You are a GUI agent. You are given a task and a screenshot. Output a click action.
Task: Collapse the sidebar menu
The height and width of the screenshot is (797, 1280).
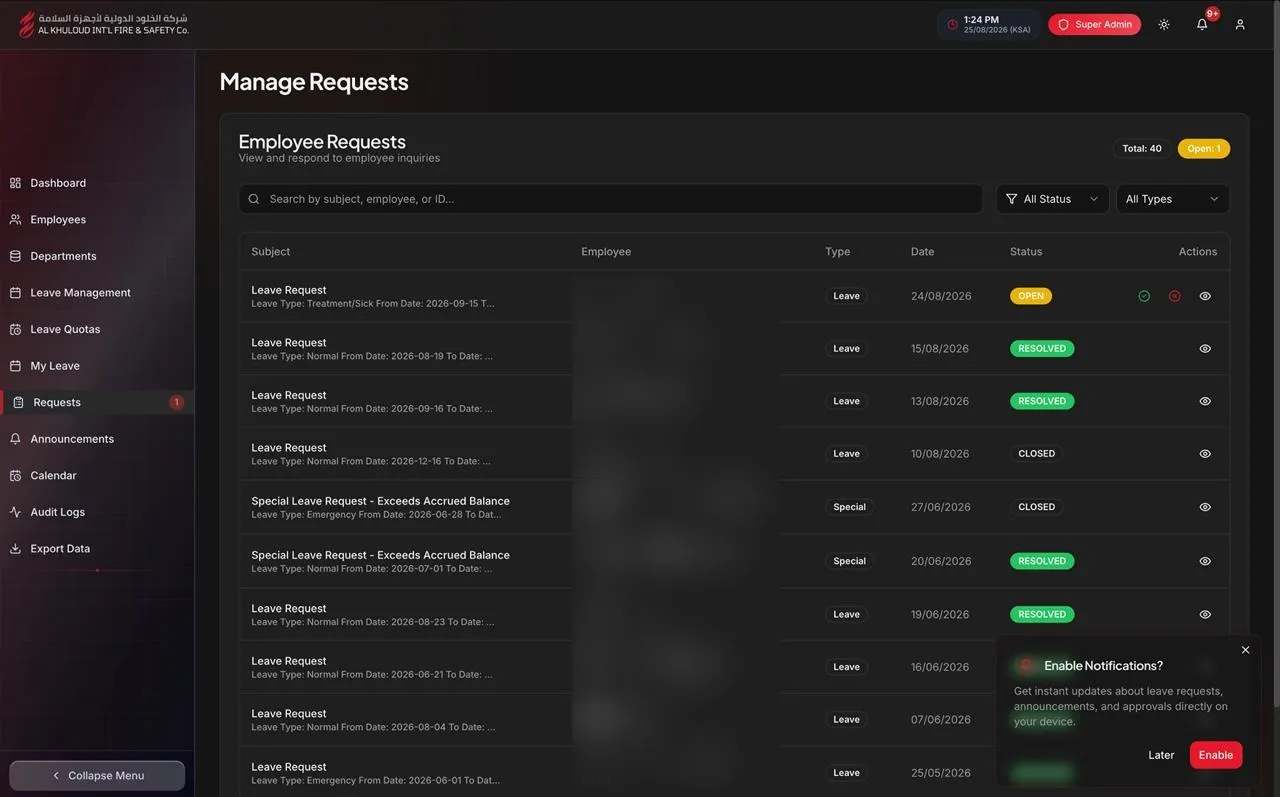[x=97, y=775]
